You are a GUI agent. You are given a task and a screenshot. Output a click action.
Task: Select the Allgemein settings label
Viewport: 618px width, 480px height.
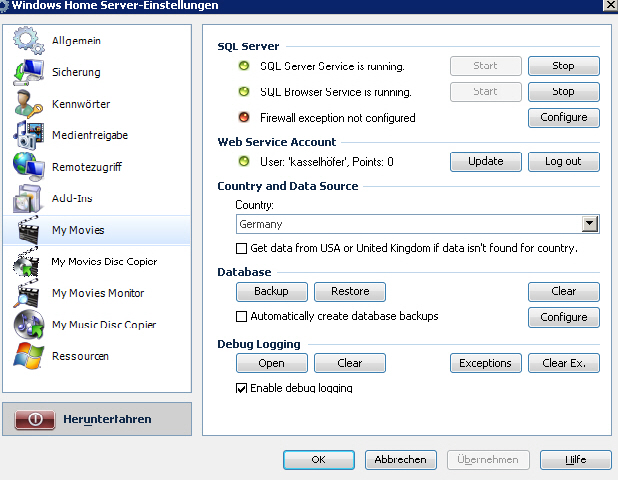tap(76, 41)
